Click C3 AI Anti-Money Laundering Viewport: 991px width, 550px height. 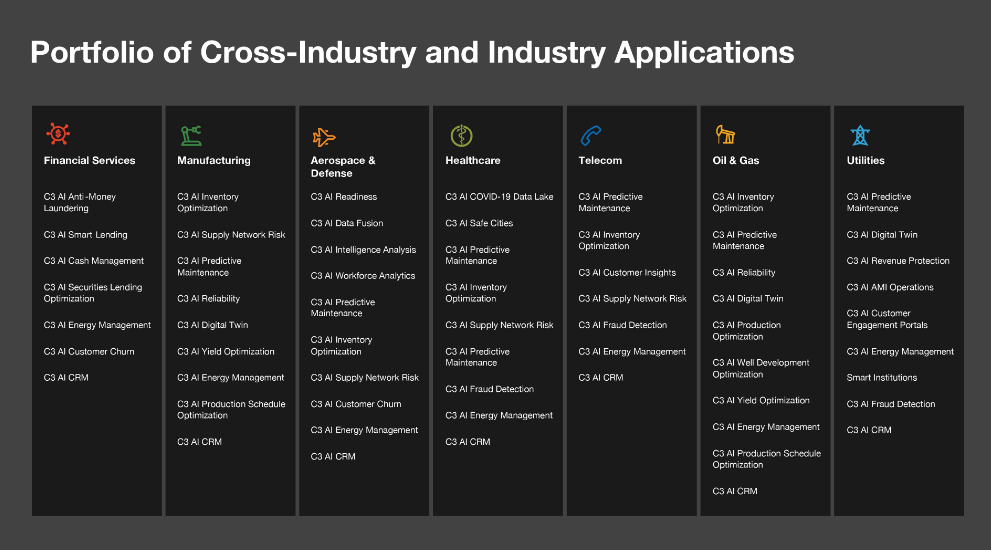click(x=80, y=202)
